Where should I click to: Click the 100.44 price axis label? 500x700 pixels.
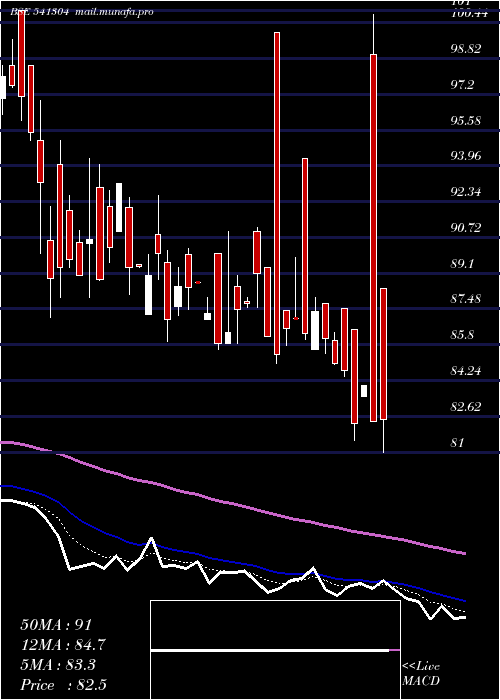coord(467,14)
